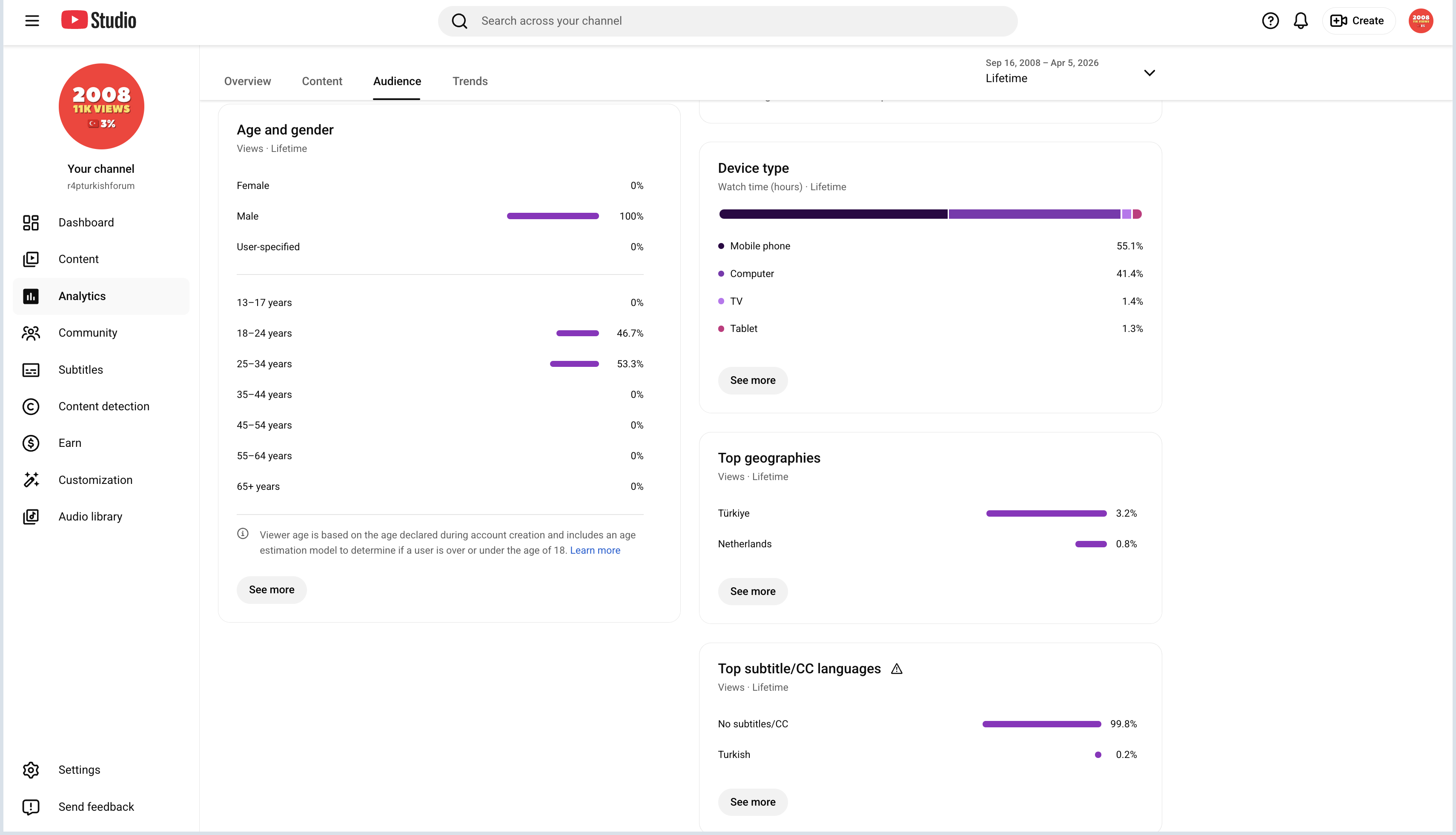This screenshot has width=1456, height=835.
Task: Select the Audience tab
Action: [397, 81]
